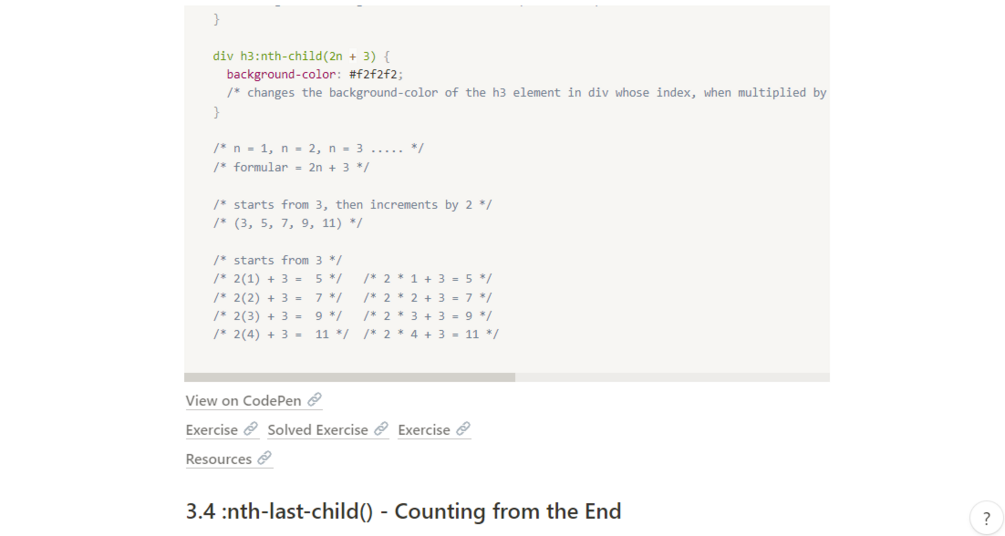
Task: Click the code block horizontal scrollbar thumb
Action: 349,377
